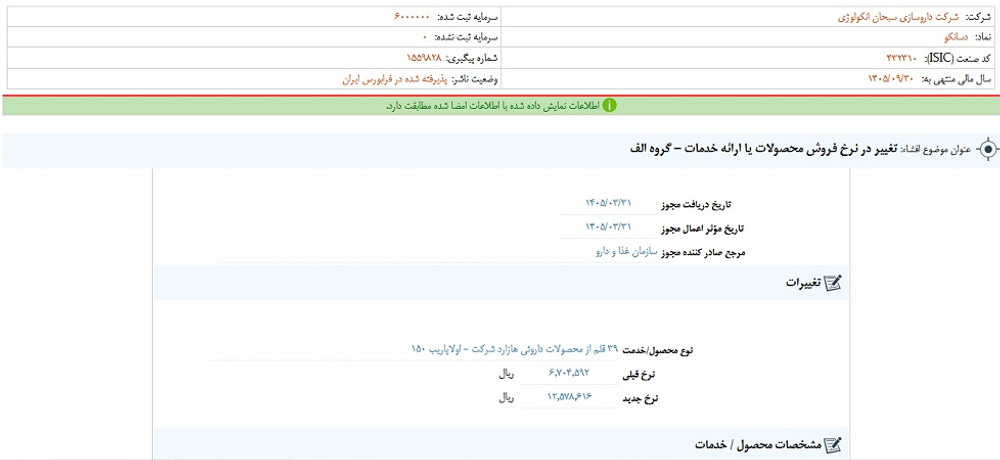Click publisher status پذیرفته شده در فرابورس ایران
The width and height of the screenshot is (1000, 460).
[395, 80]
